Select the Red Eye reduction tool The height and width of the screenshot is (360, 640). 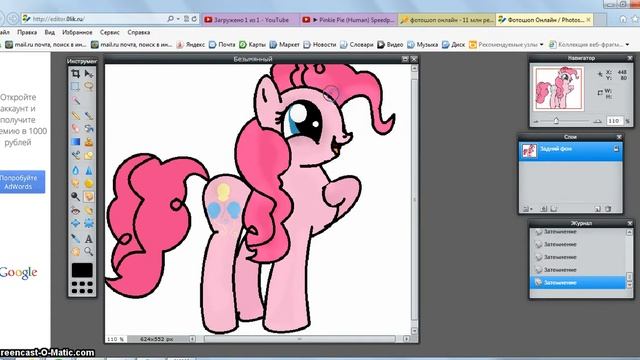(76, 211)
